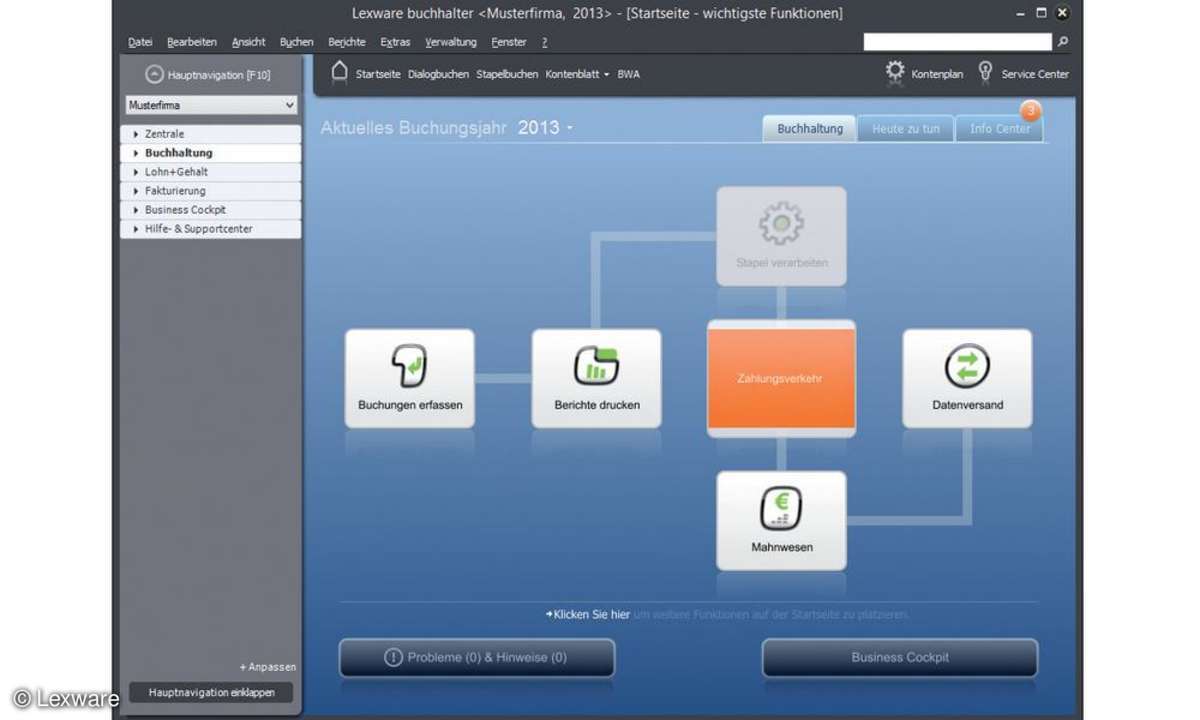Click the Probleme (0) & Hinweise (0) button
The height and width of the screenshot is (720, 1200).
pyautogui.click(x=477, y=657)
